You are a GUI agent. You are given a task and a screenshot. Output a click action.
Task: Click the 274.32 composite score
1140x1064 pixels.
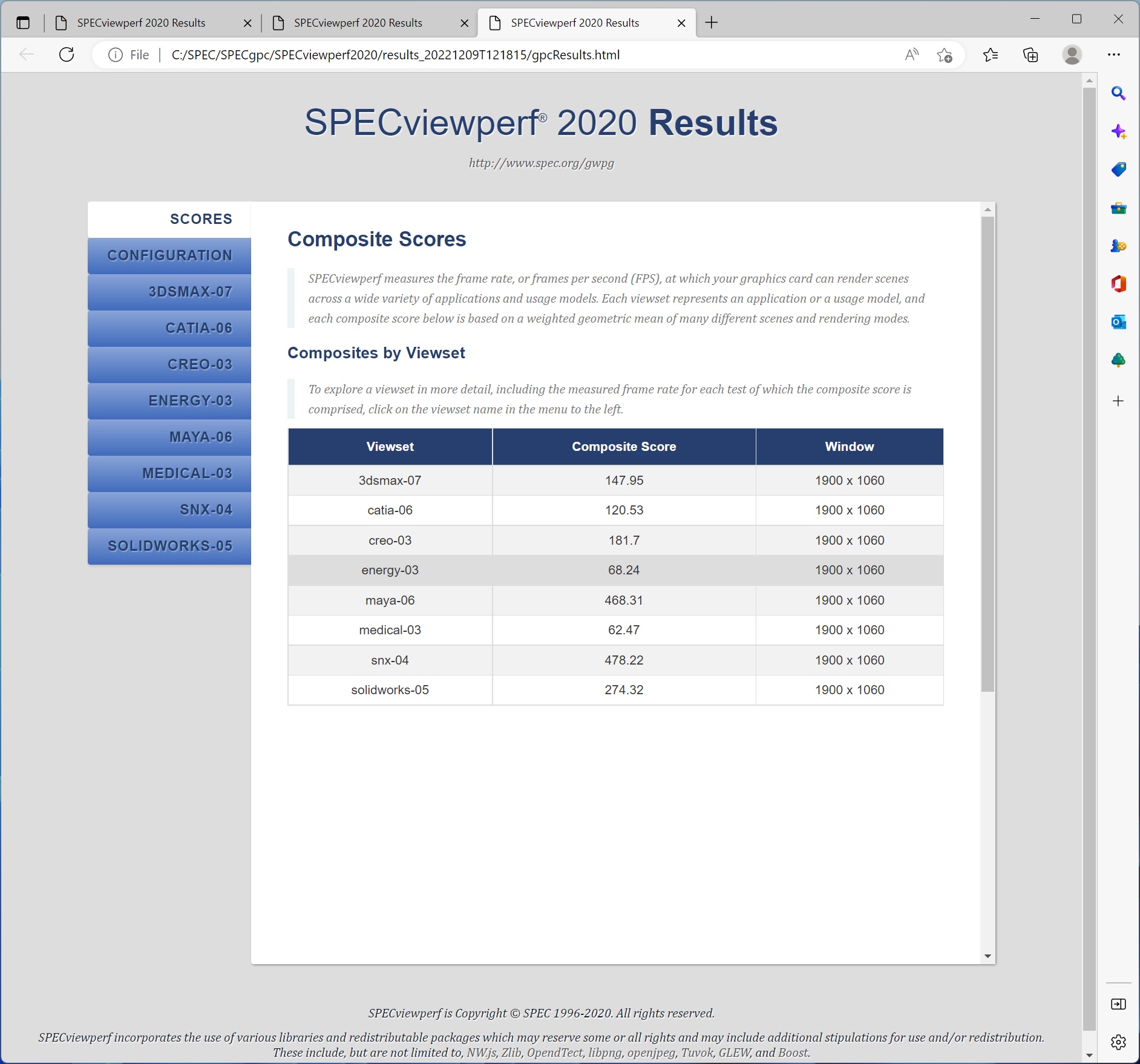pos(624,690)
